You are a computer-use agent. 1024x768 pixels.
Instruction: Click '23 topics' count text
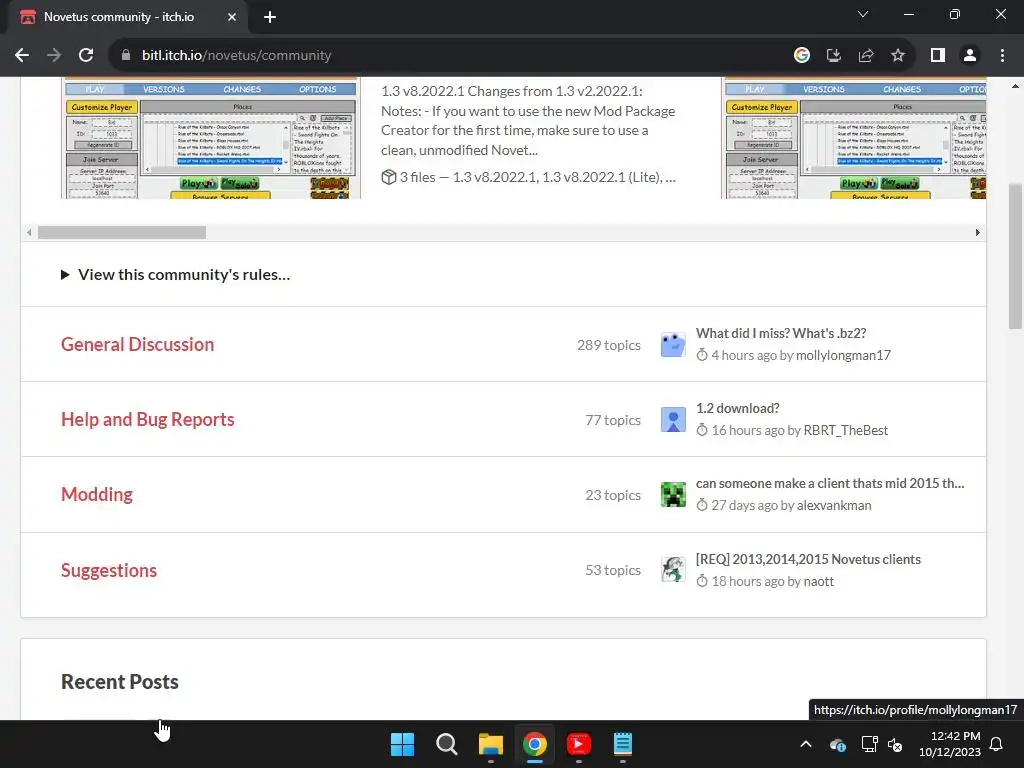(613, 495)
